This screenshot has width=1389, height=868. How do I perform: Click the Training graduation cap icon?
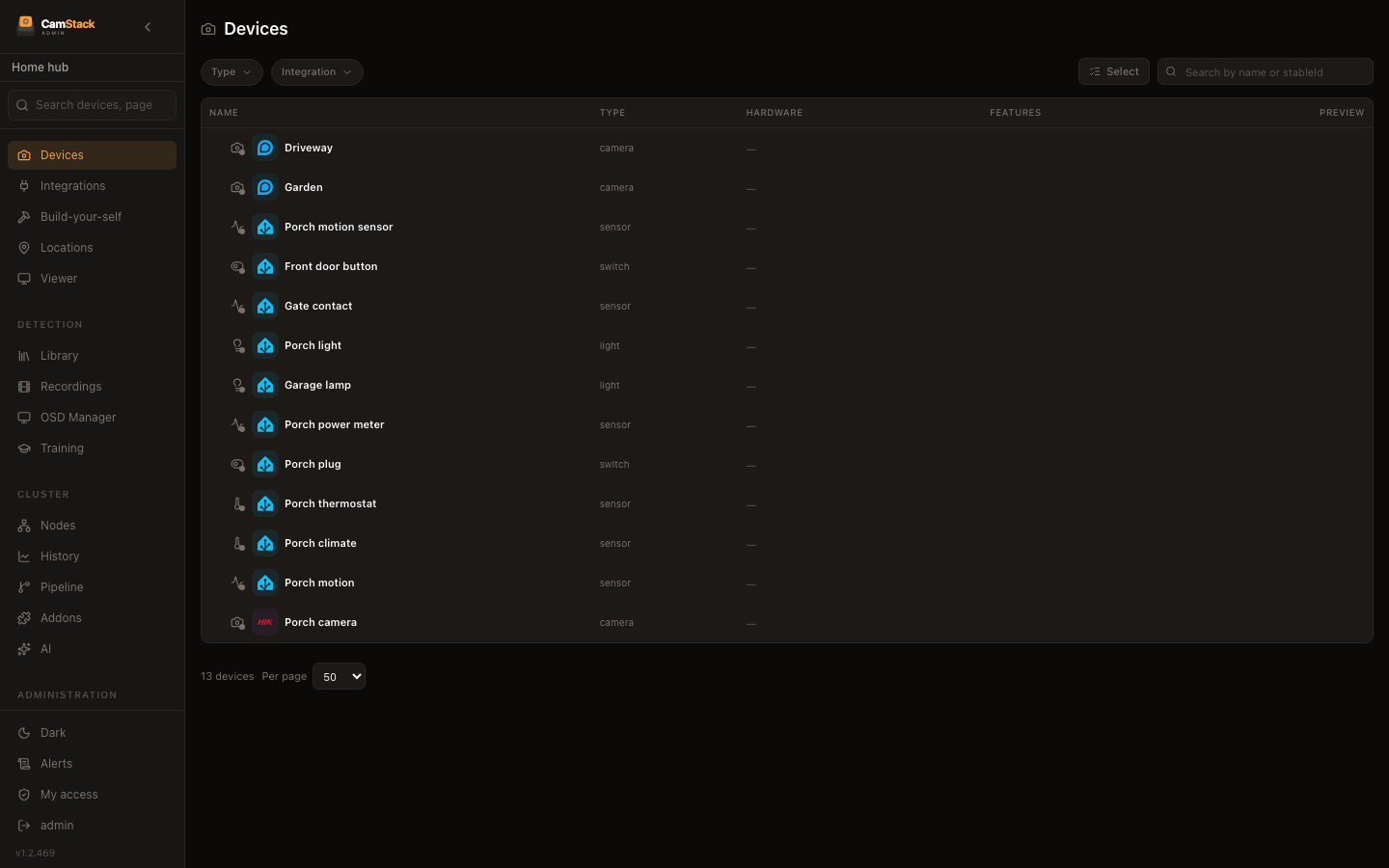pos(24,448)
